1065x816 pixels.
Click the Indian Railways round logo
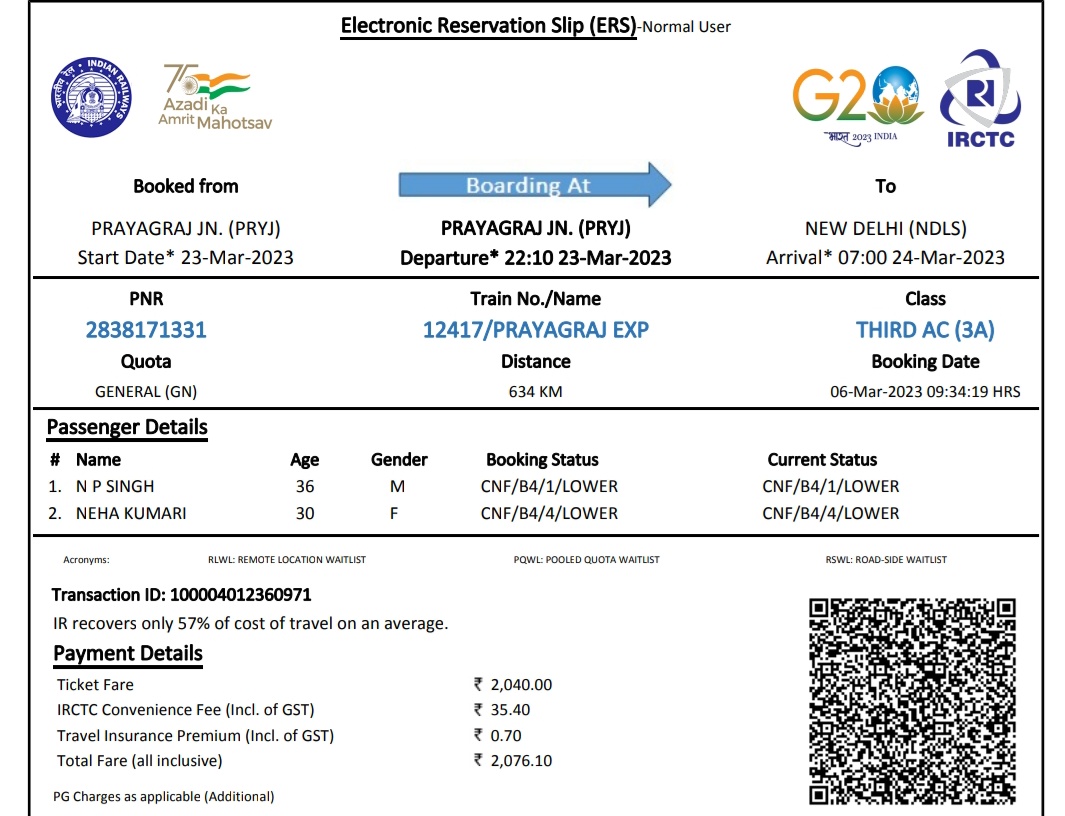pos(91,97)
